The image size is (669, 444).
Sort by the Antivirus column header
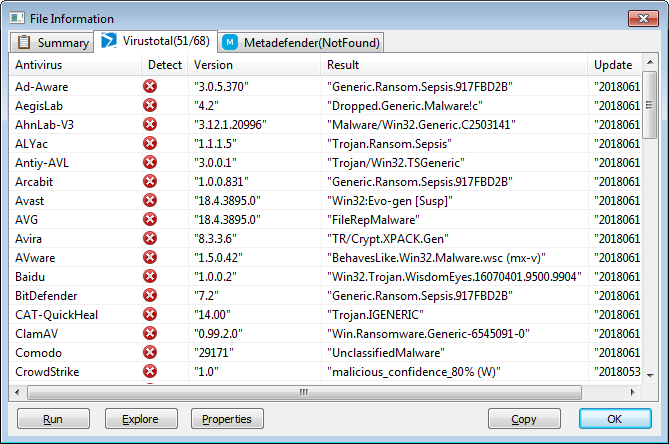(76, 65)
